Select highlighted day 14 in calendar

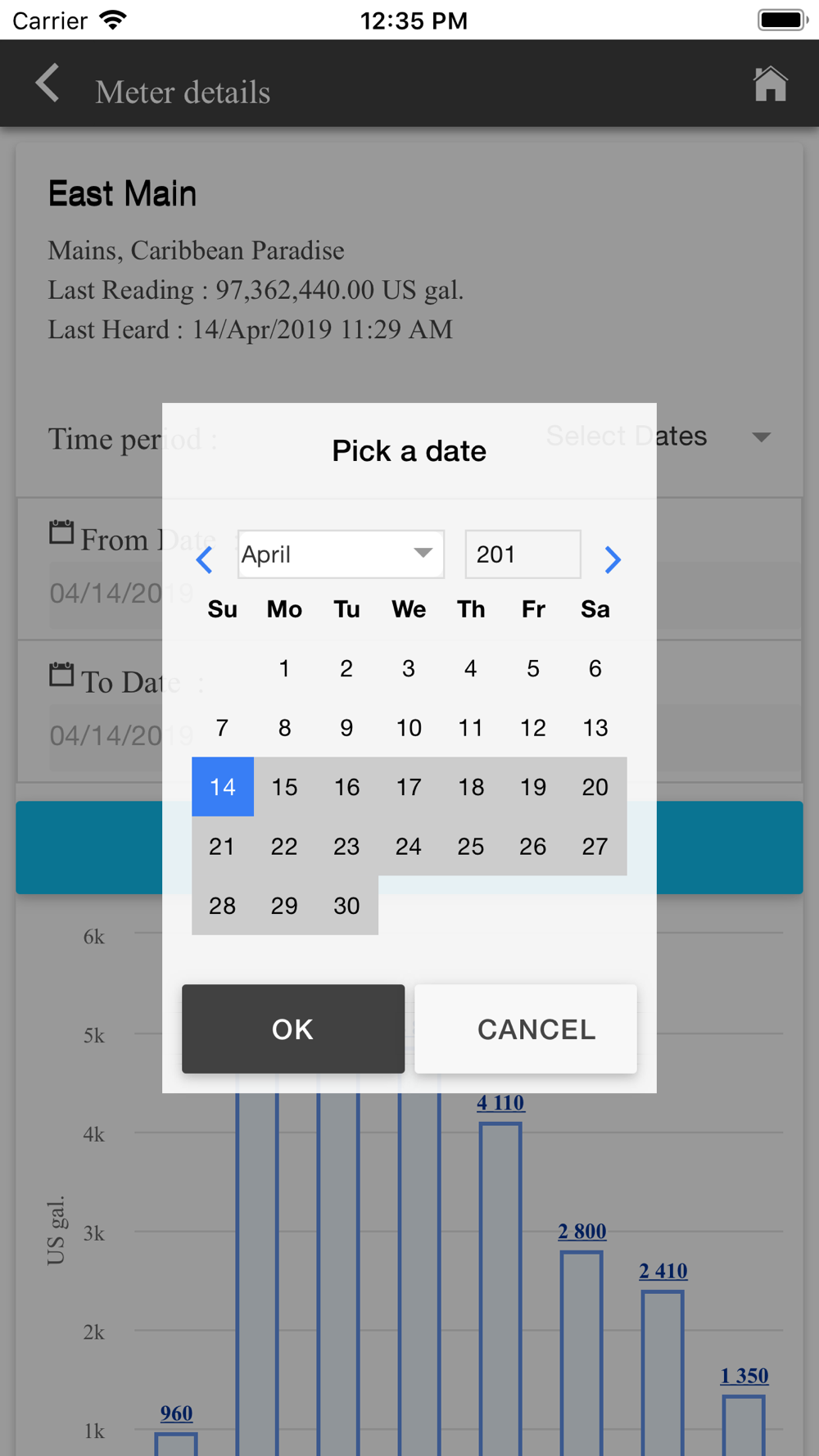(x=223, y=787)
